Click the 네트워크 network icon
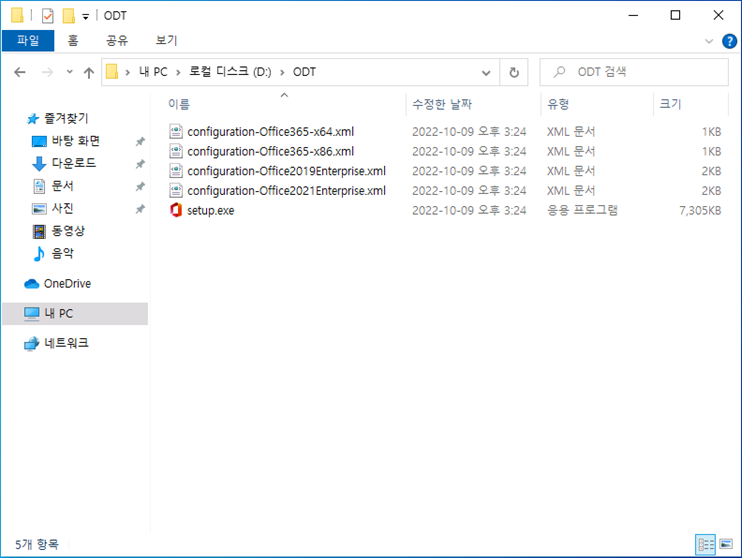This screenshot has width=742, height=558. (x=32, y=344)
